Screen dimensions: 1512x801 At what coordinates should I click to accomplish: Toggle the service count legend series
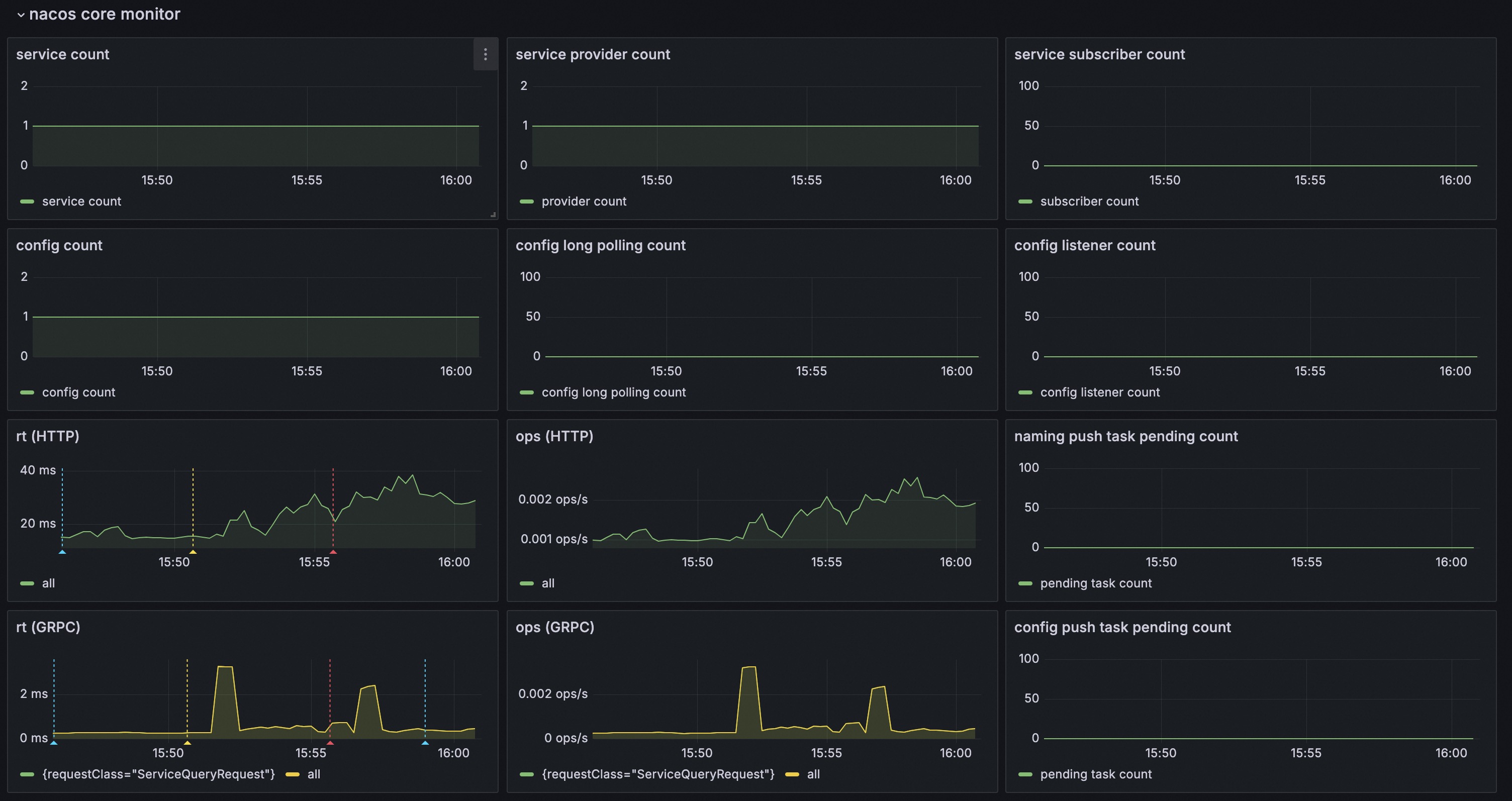click(81, 202)
